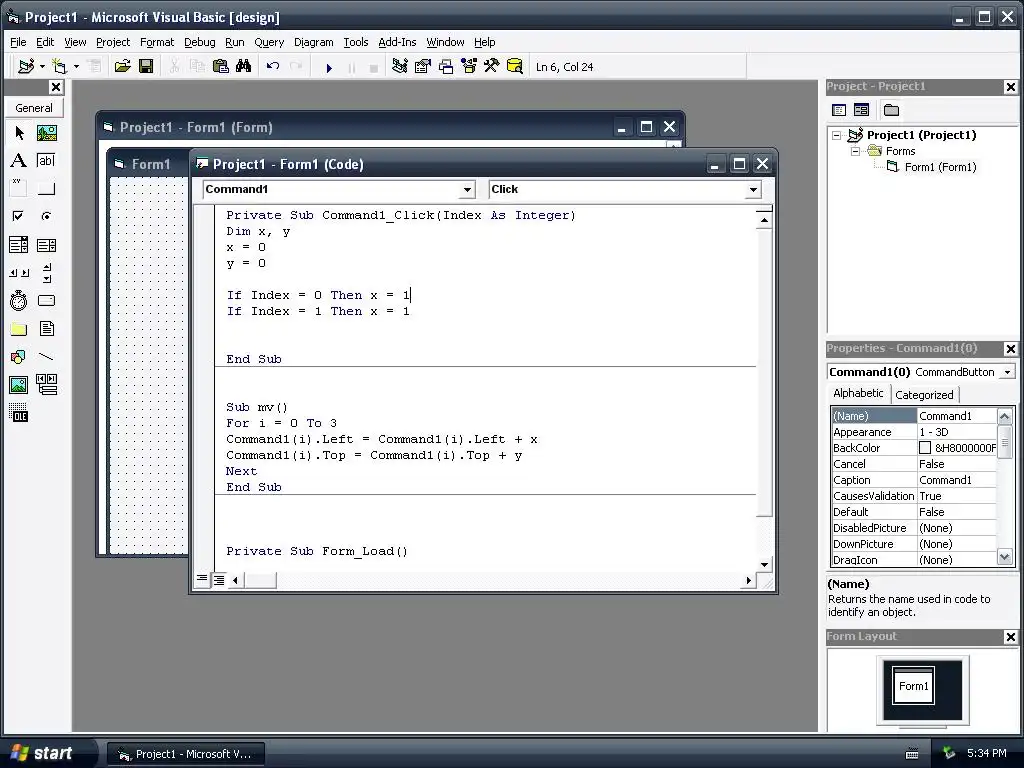1024x768 pixels.
Task: Click the code window horizontal scroll-right arrow
Action: [x=748, y=580]
